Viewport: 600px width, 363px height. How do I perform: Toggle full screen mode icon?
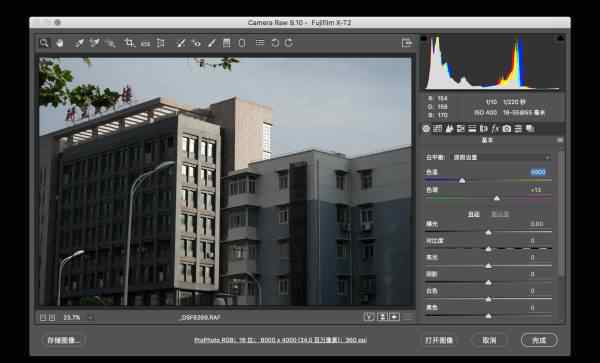click(407, 43)
